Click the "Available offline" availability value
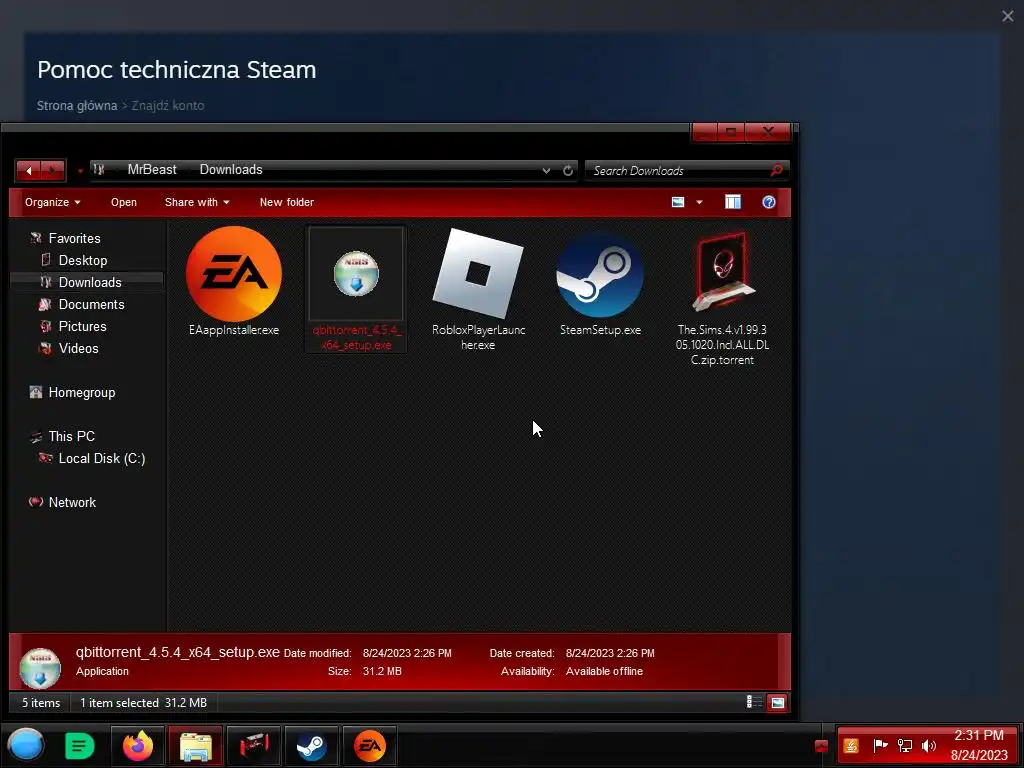 pyautogui.click(x=604, y=671)
